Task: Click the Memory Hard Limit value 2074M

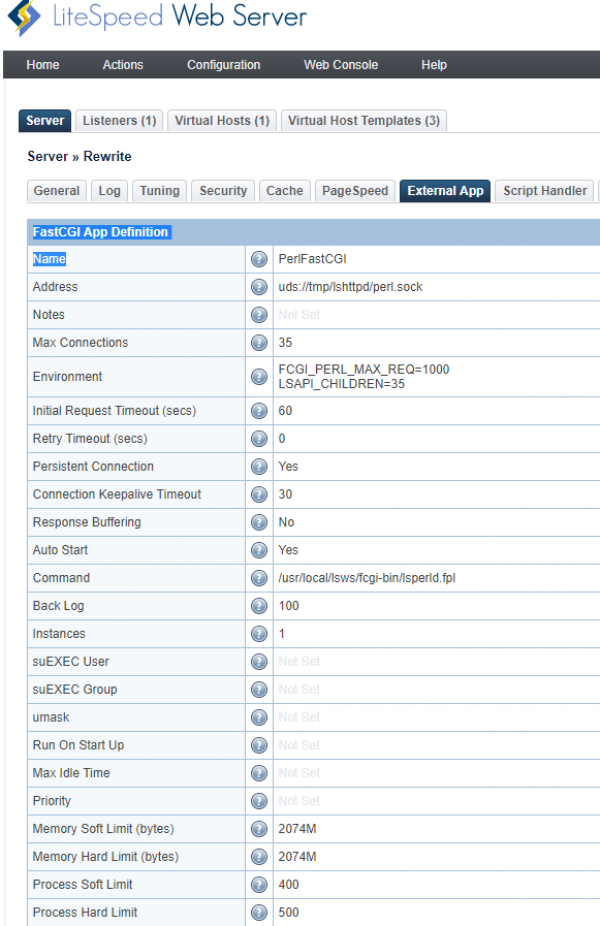Action: click(297, 856)
